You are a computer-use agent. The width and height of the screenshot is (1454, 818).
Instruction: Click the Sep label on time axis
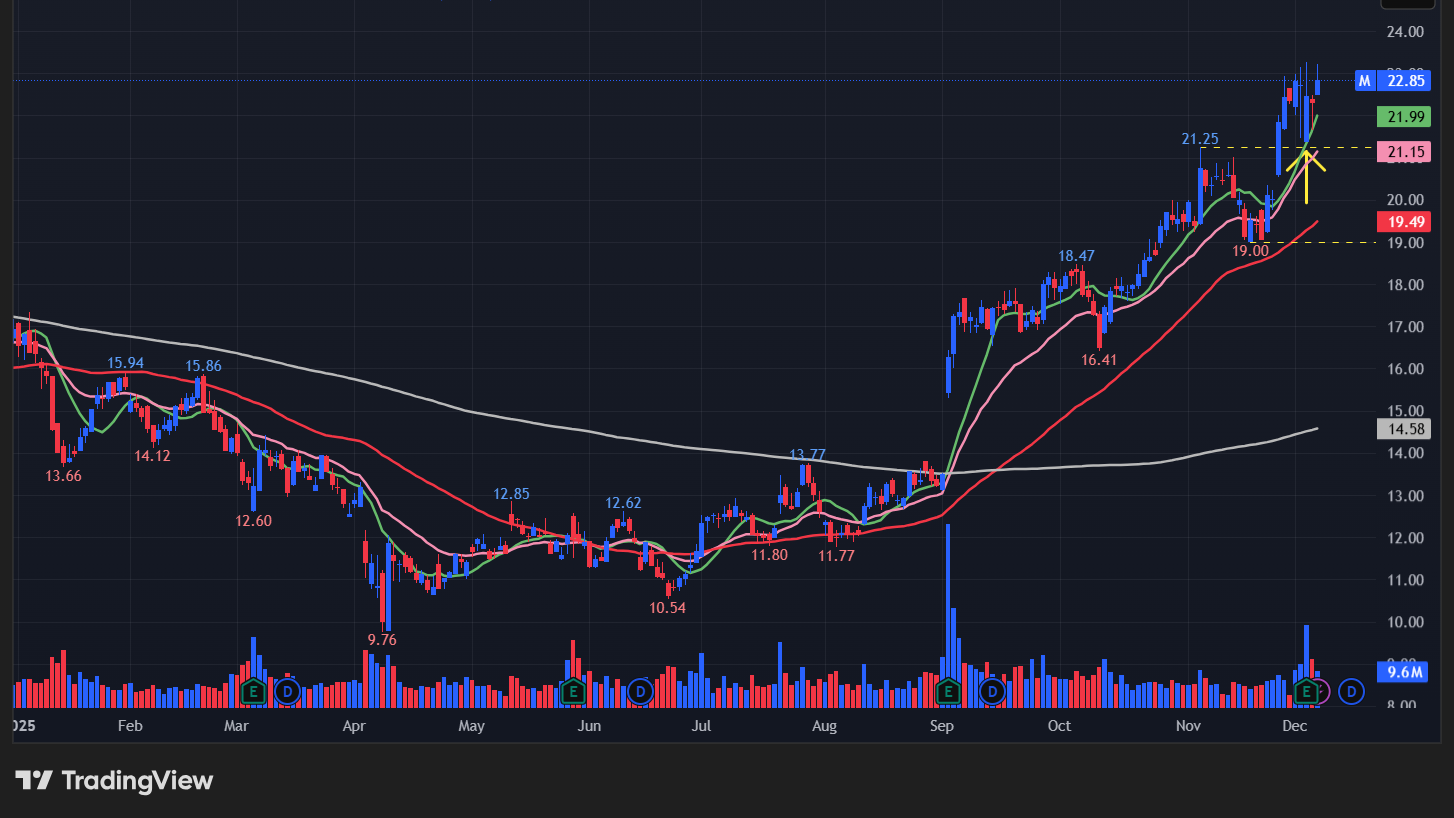coord(940,725)
